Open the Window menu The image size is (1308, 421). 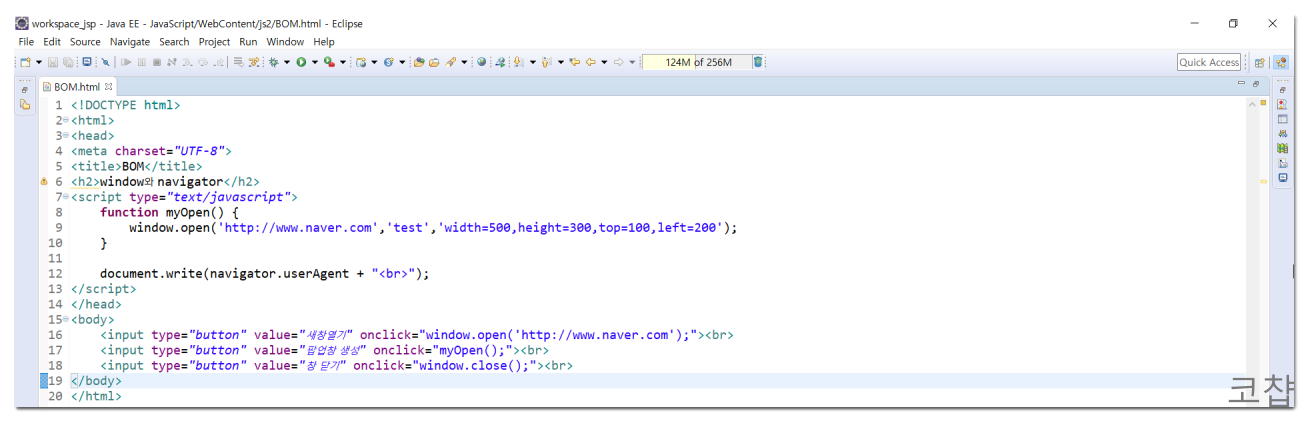coord(285,42)
